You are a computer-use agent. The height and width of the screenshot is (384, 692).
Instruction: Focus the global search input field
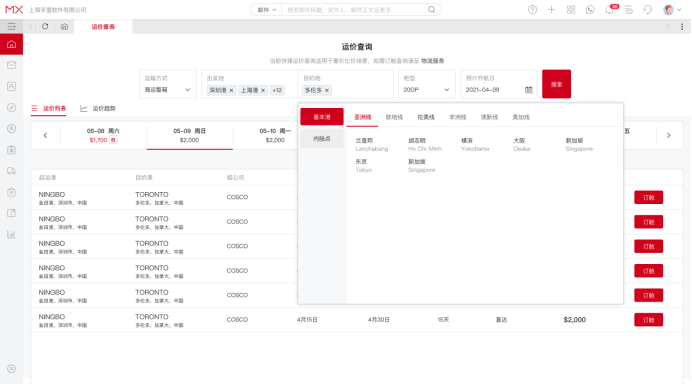click(355, 10)
